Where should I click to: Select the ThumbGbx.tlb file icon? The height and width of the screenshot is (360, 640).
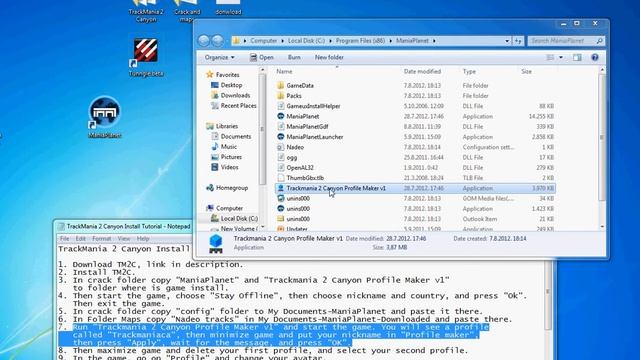point(280,178)
